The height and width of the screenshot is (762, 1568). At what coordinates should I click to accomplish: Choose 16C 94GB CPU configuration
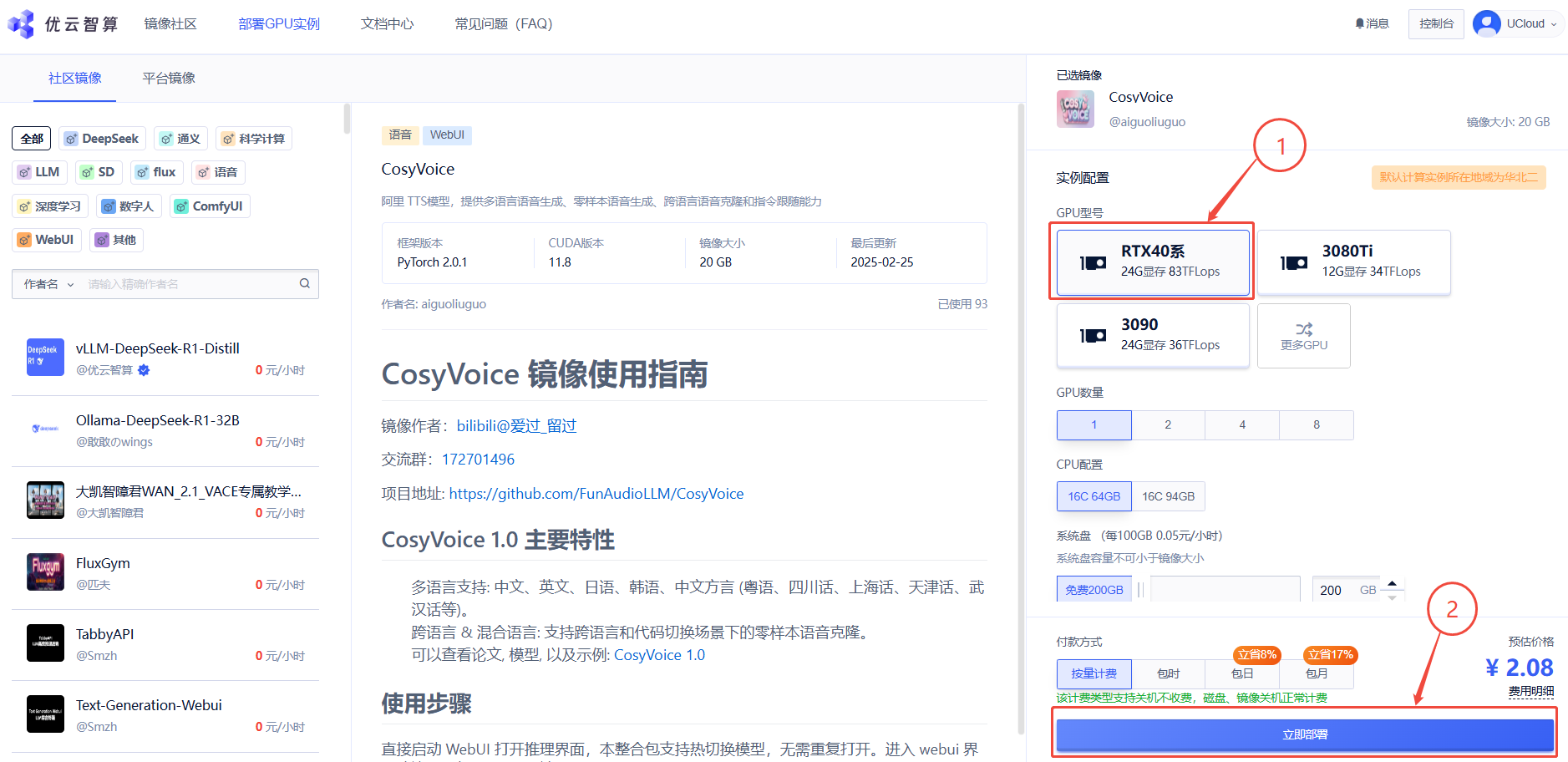pos(1168,496)
